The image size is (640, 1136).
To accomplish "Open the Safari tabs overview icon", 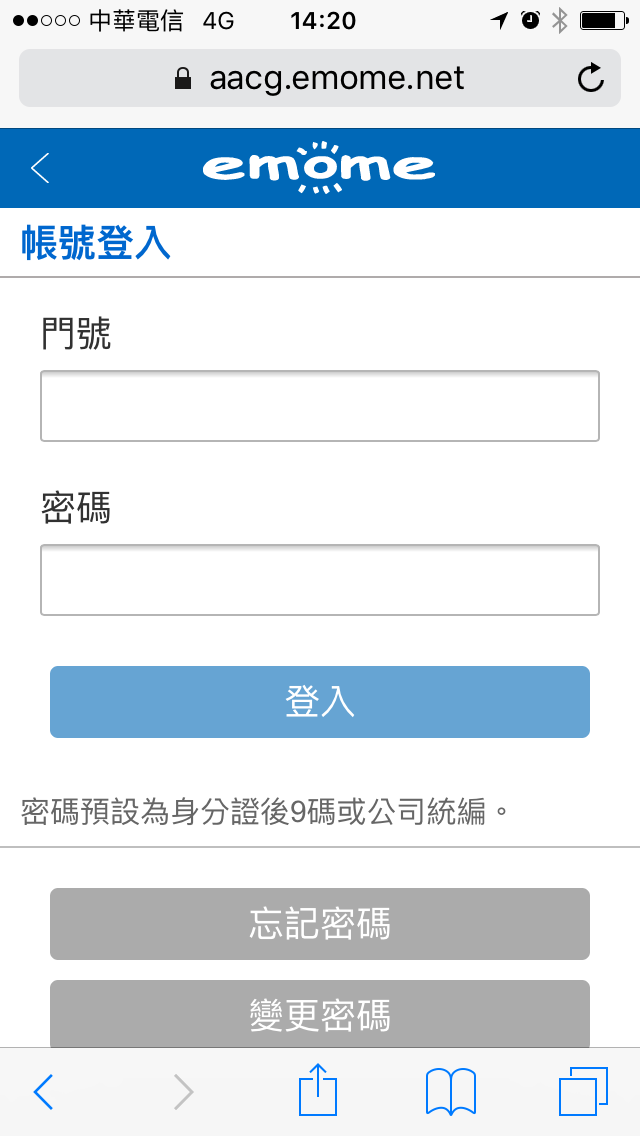I will 583,1091.
